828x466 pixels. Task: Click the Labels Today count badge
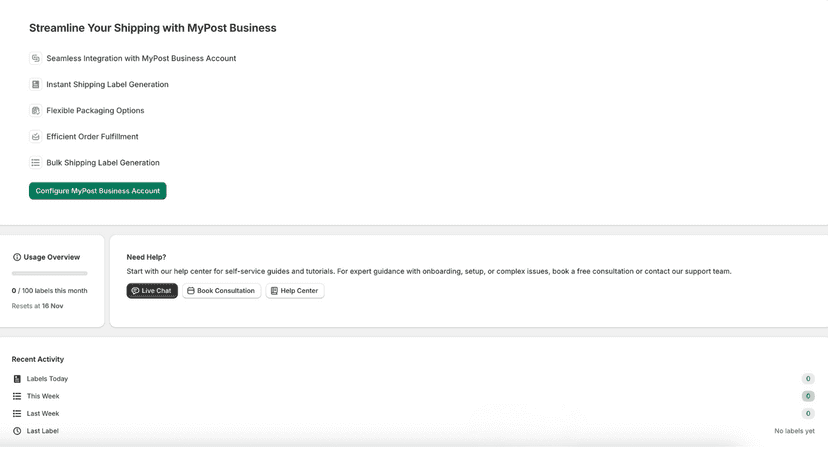pos(808,379)
